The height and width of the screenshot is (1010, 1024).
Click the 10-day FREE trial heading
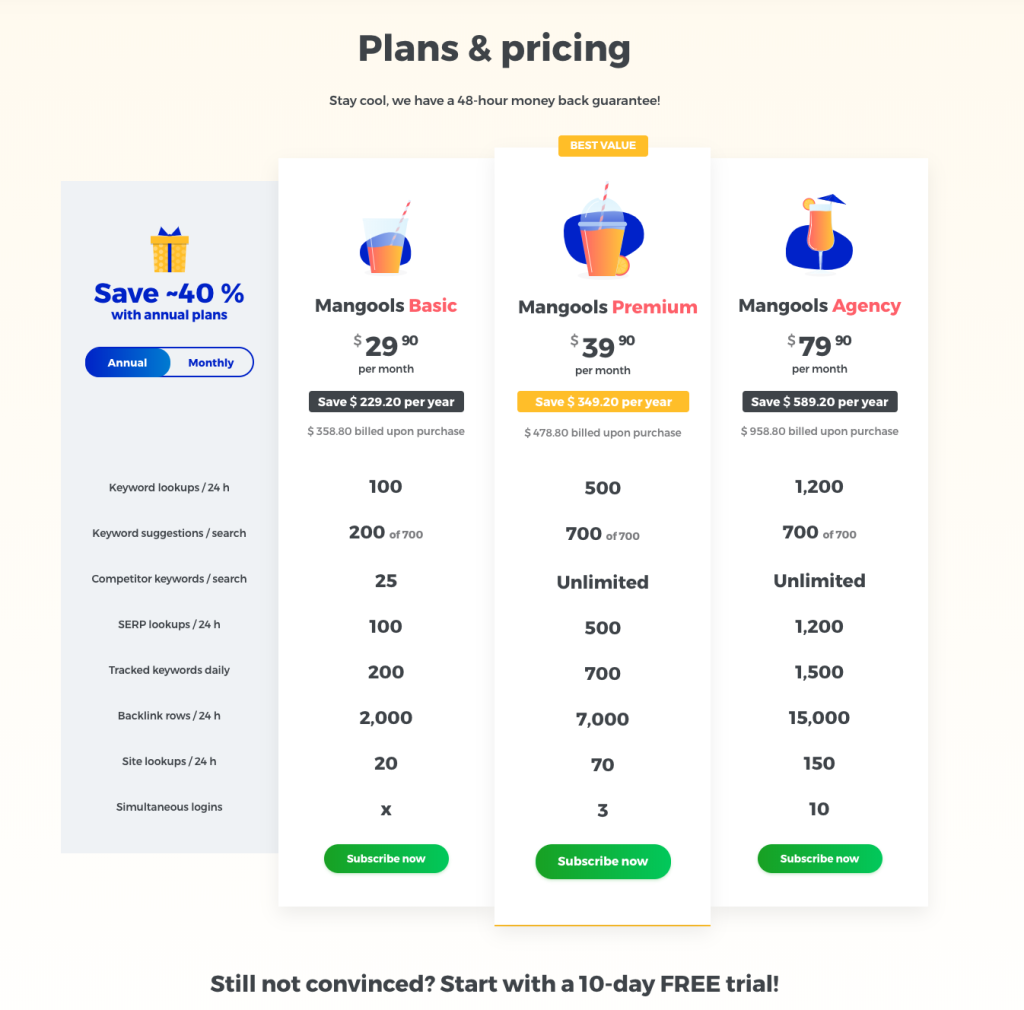click(x=494, y=983)
